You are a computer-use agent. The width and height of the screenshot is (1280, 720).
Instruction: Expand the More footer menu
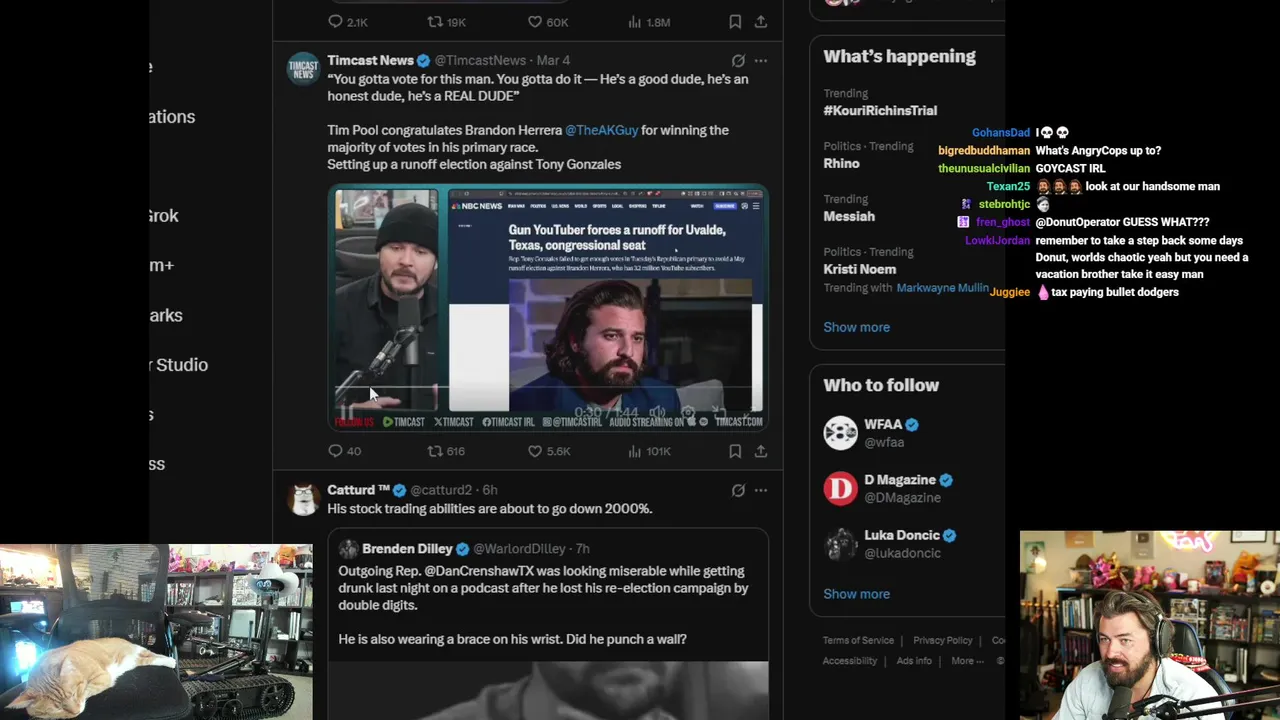tap(966, 661)
